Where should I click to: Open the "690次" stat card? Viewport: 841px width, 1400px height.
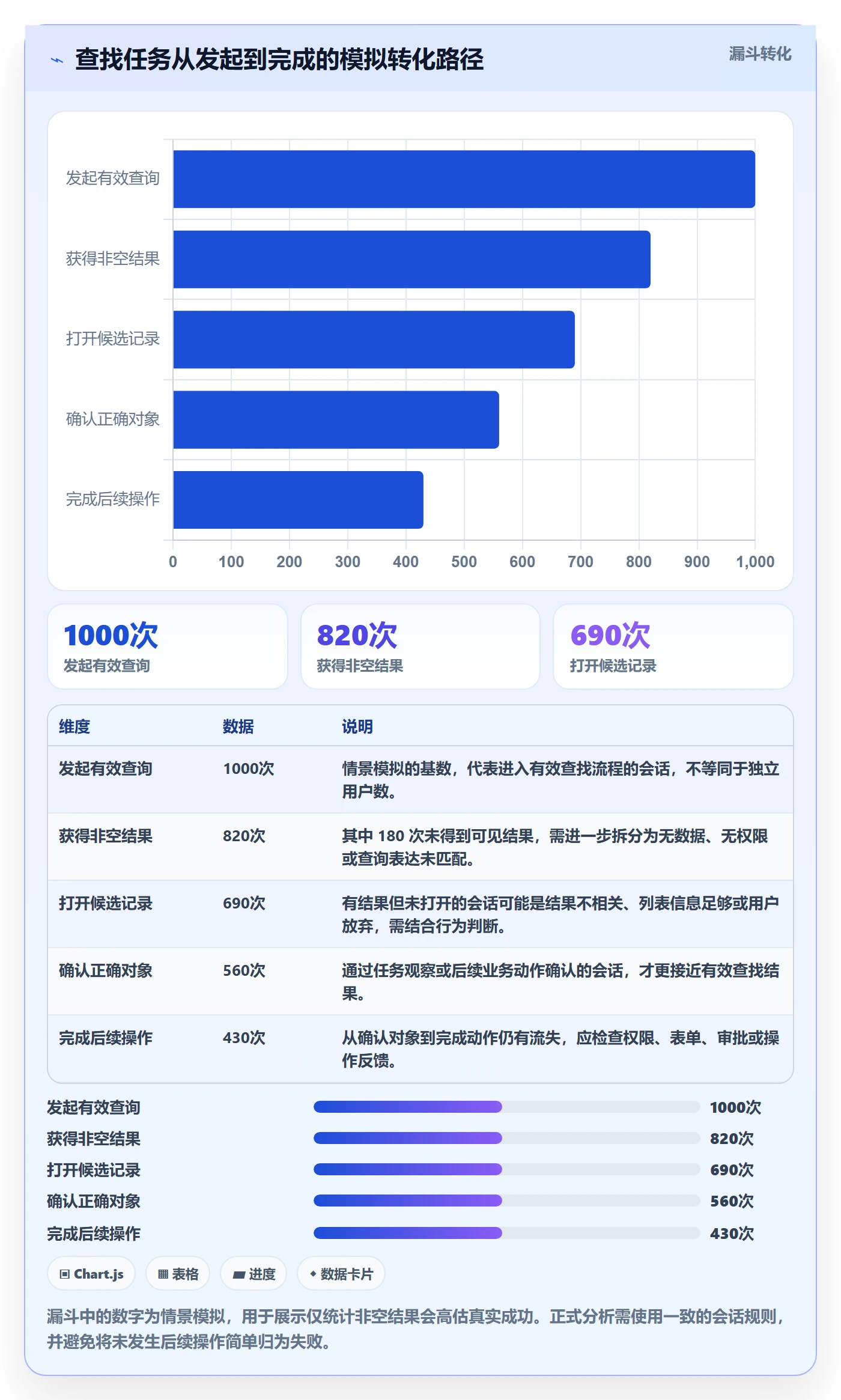pos(673,647)
